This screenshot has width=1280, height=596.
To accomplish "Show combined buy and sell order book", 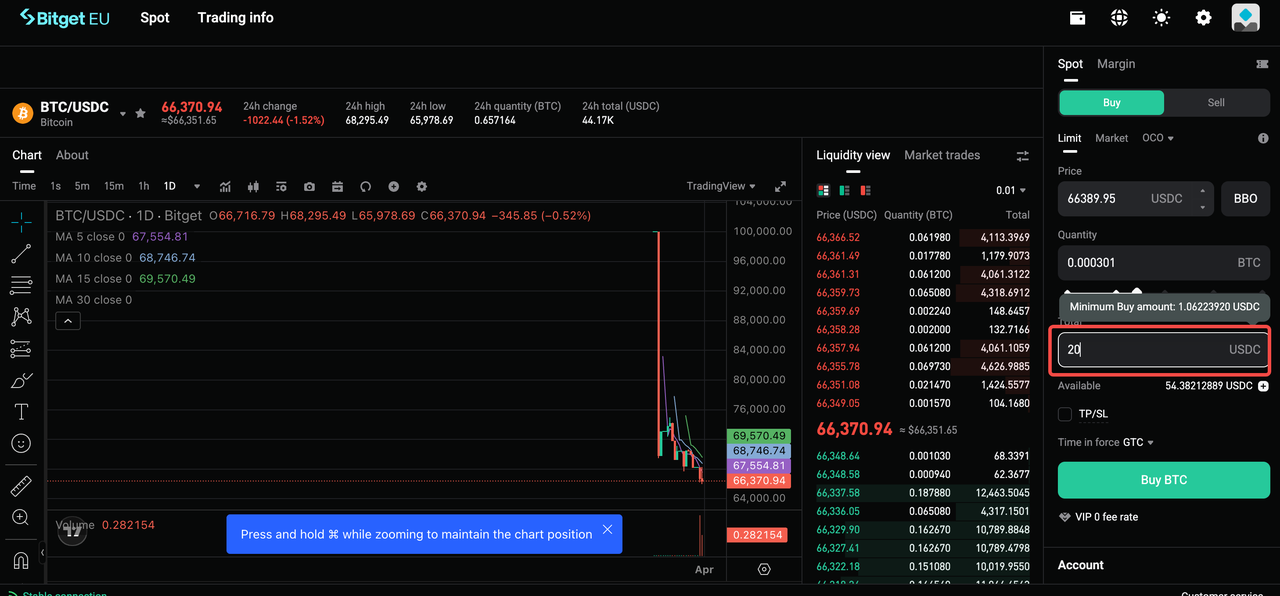I will pyautogui.click(x=823, y=190).
